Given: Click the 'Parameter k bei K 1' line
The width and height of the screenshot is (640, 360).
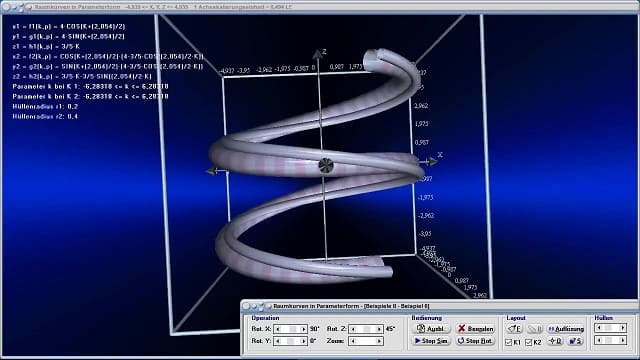Looking at the screenshot, I should (x=90, y=87).
